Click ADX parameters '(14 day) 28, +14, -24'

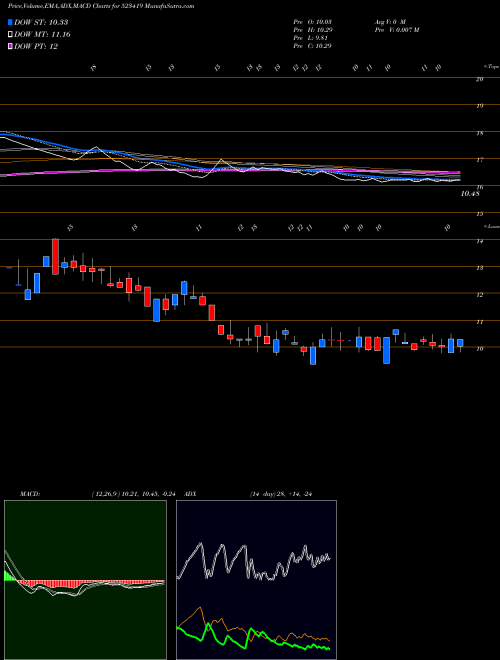283,494
